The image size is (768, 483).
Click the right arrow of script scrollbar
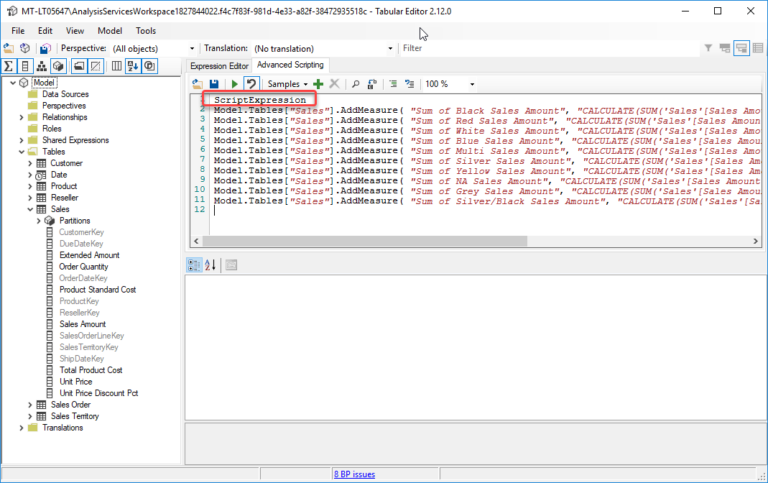755,241
